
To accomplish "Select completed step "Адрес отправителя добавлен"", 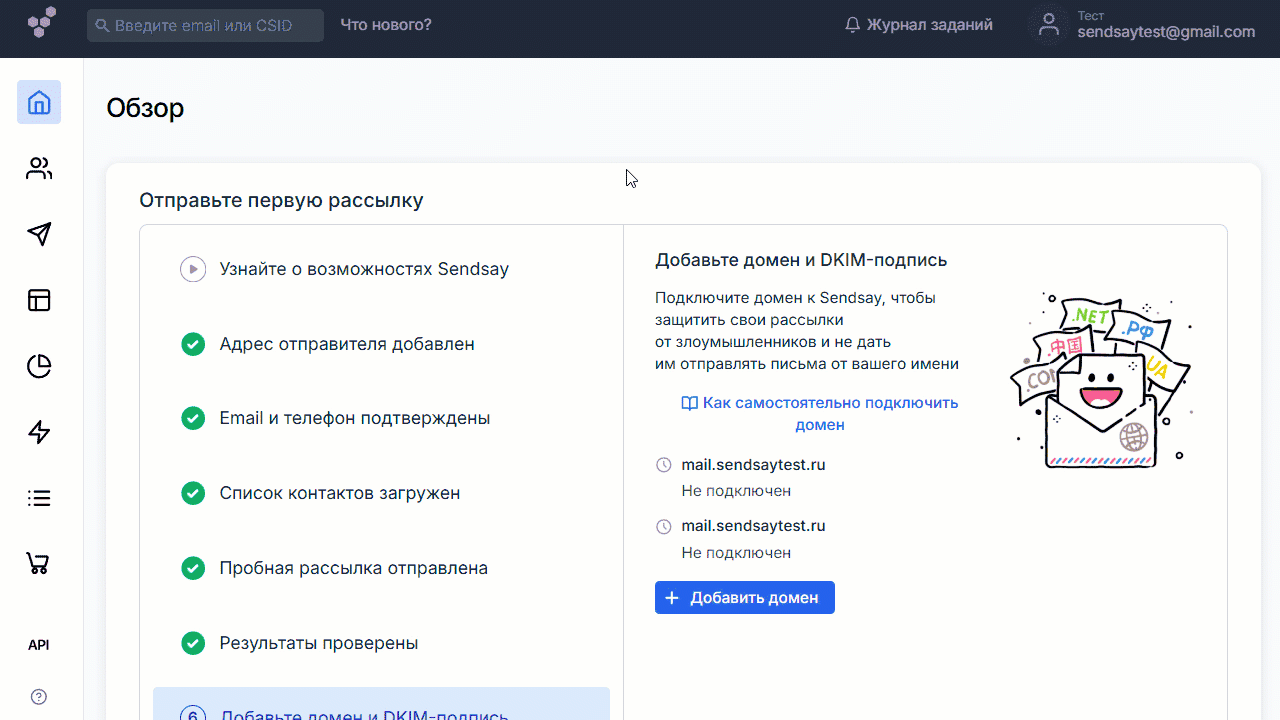I will pyautogui.click(x=347, y=344).
